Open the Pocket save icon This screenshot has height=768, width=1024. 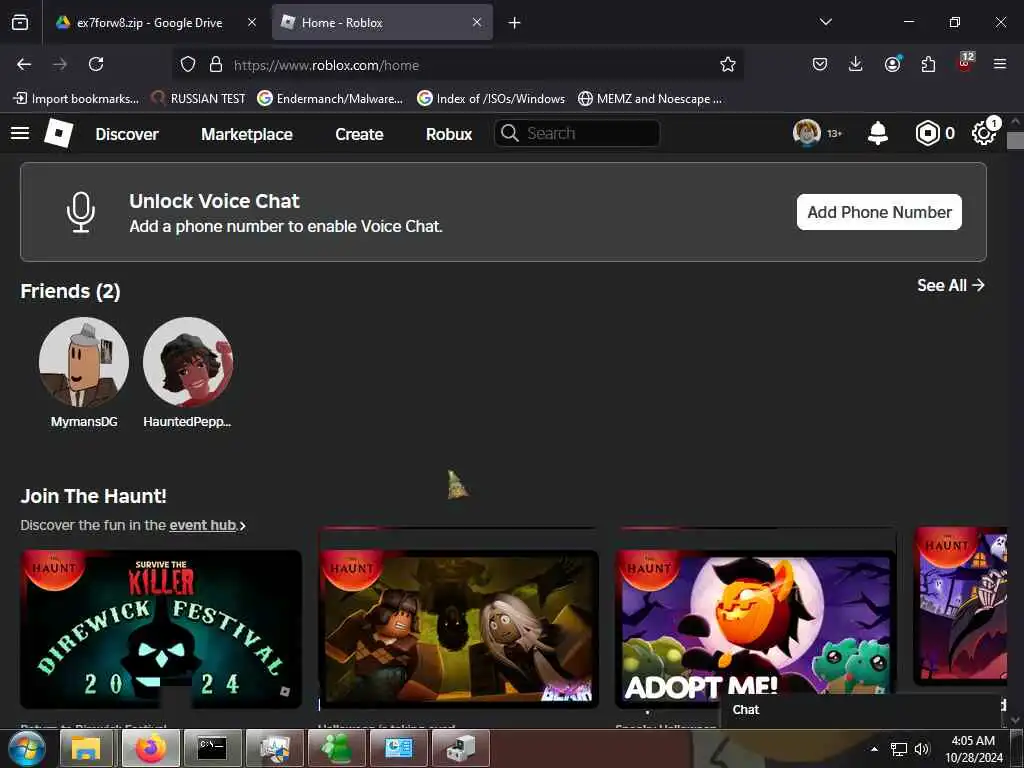pos(820,64)
